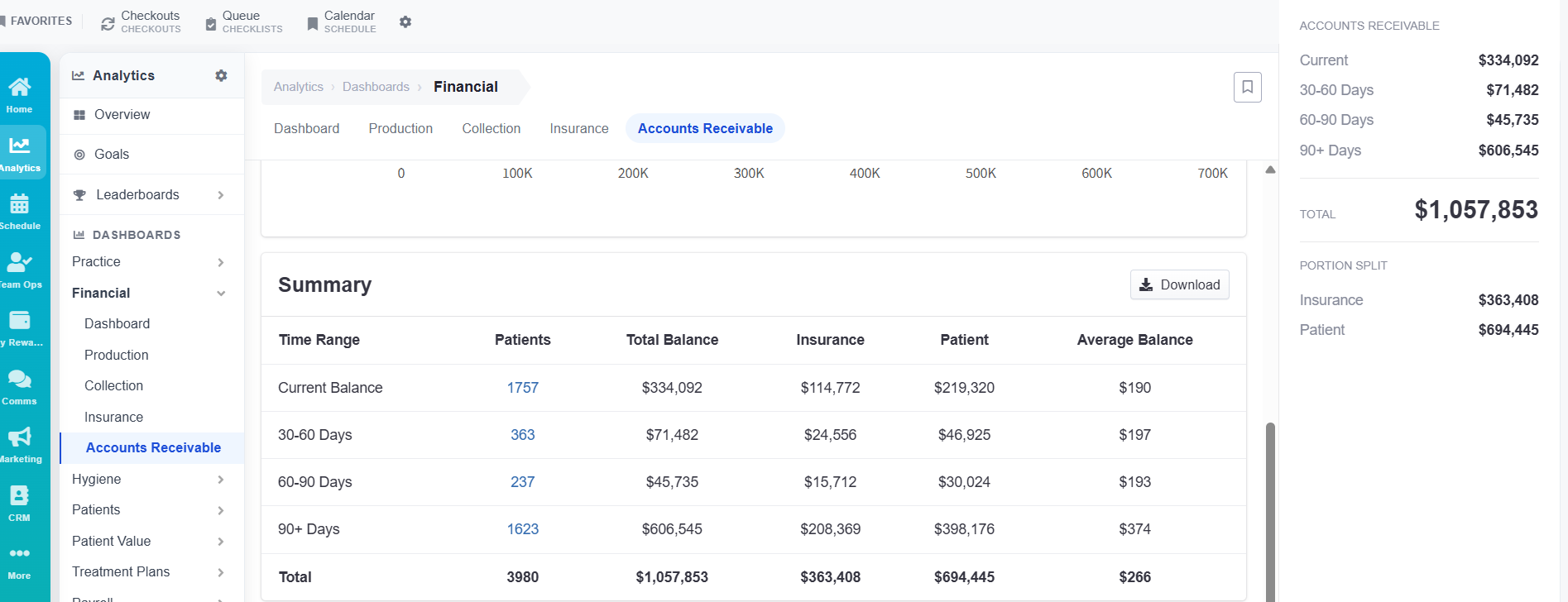Open the Comms chat icon

tap(20, 386)
